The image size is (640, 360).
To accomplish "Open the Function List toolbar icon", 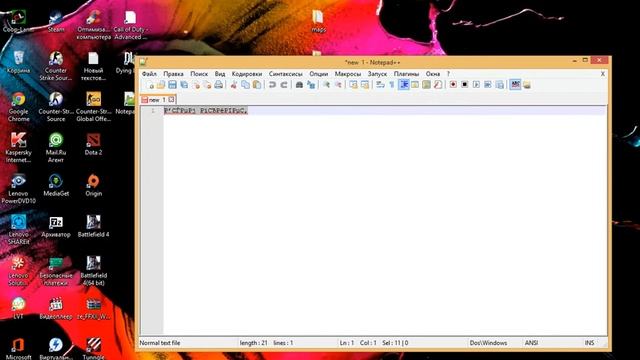I will 438,85.
